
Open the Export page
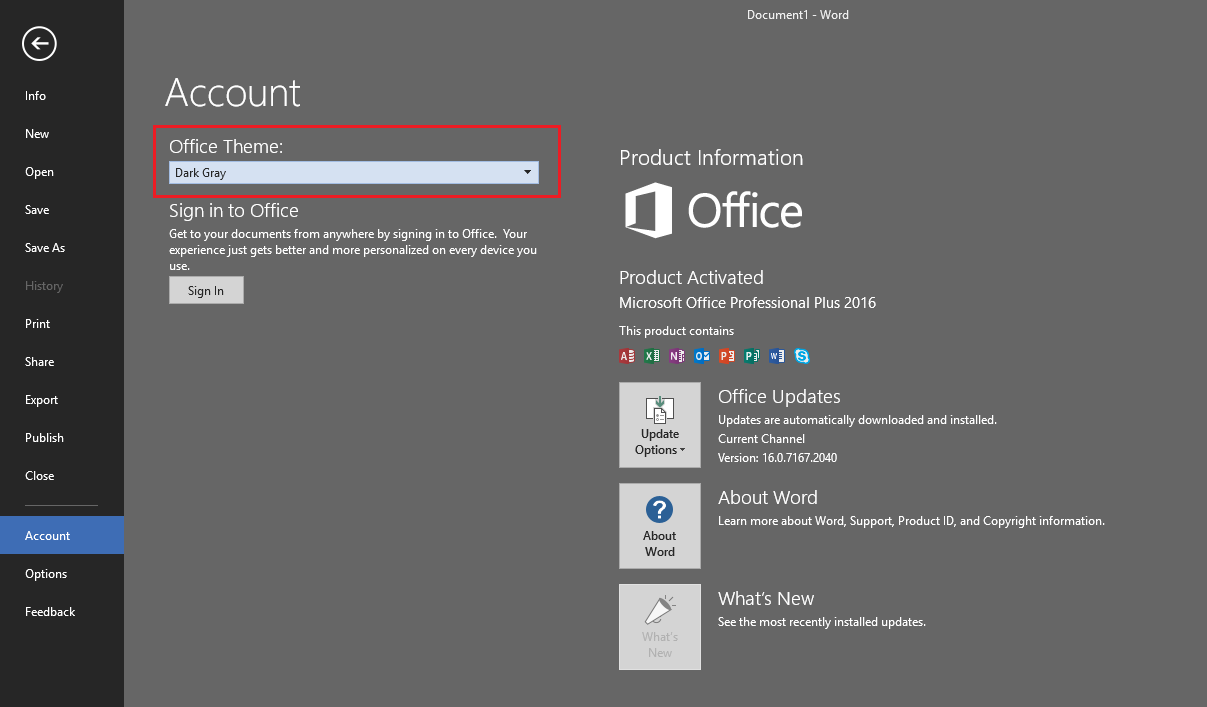62,400
